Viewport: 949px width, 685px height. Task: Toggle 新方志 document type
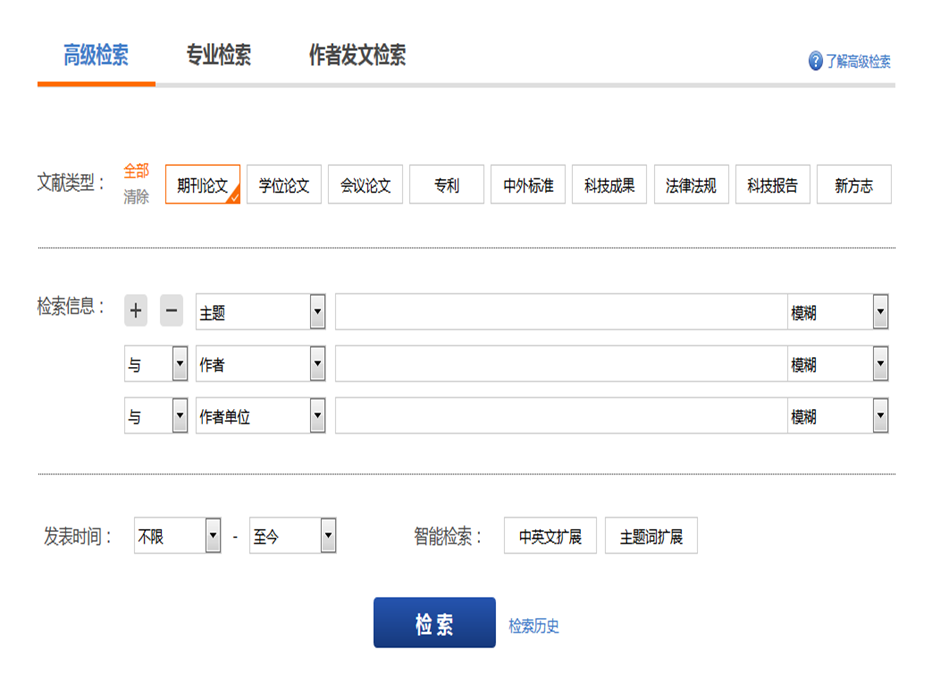pyautogui.click(x=854, y=185)
